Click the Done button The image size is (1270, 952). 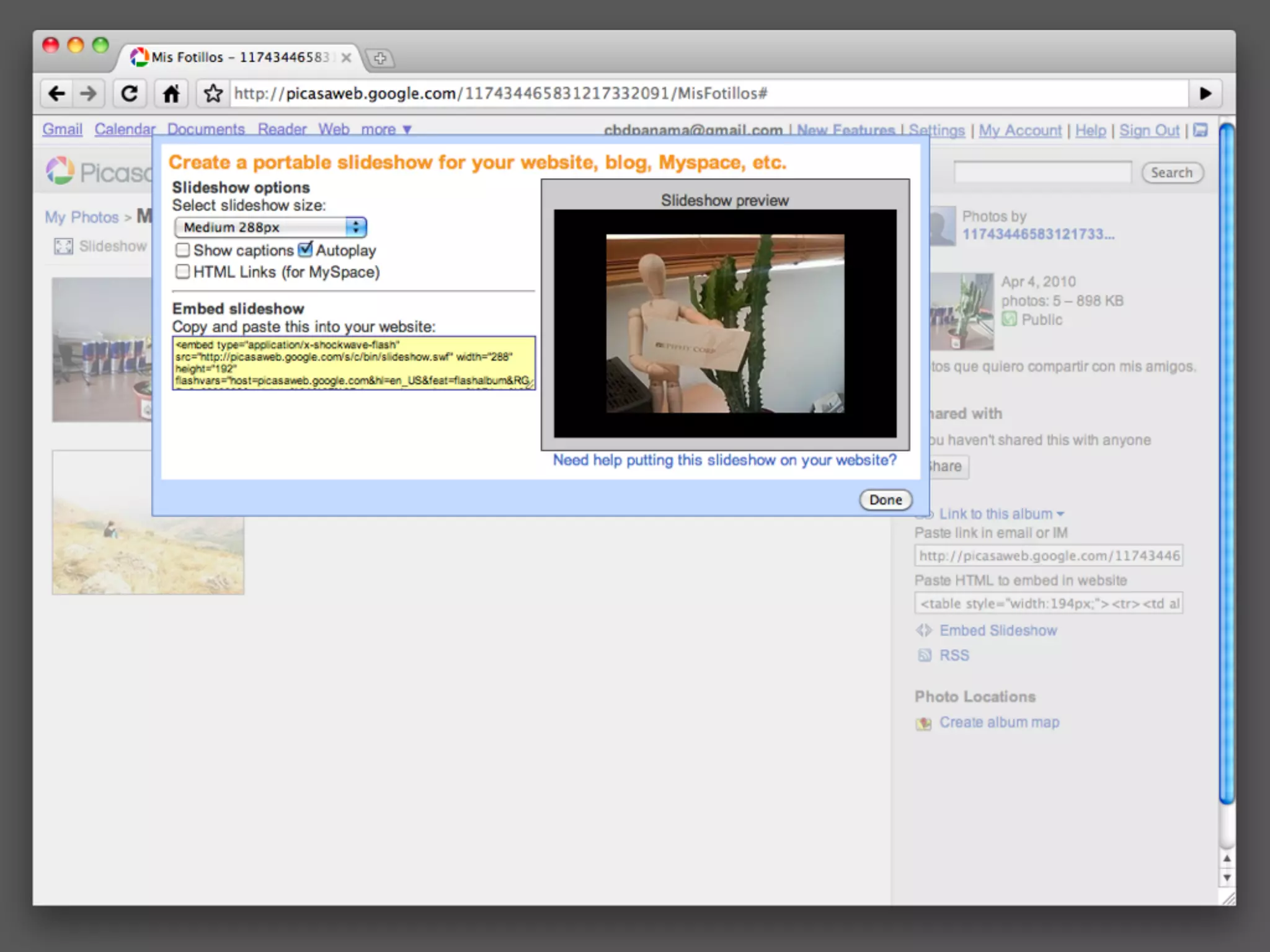pos(885,500)
